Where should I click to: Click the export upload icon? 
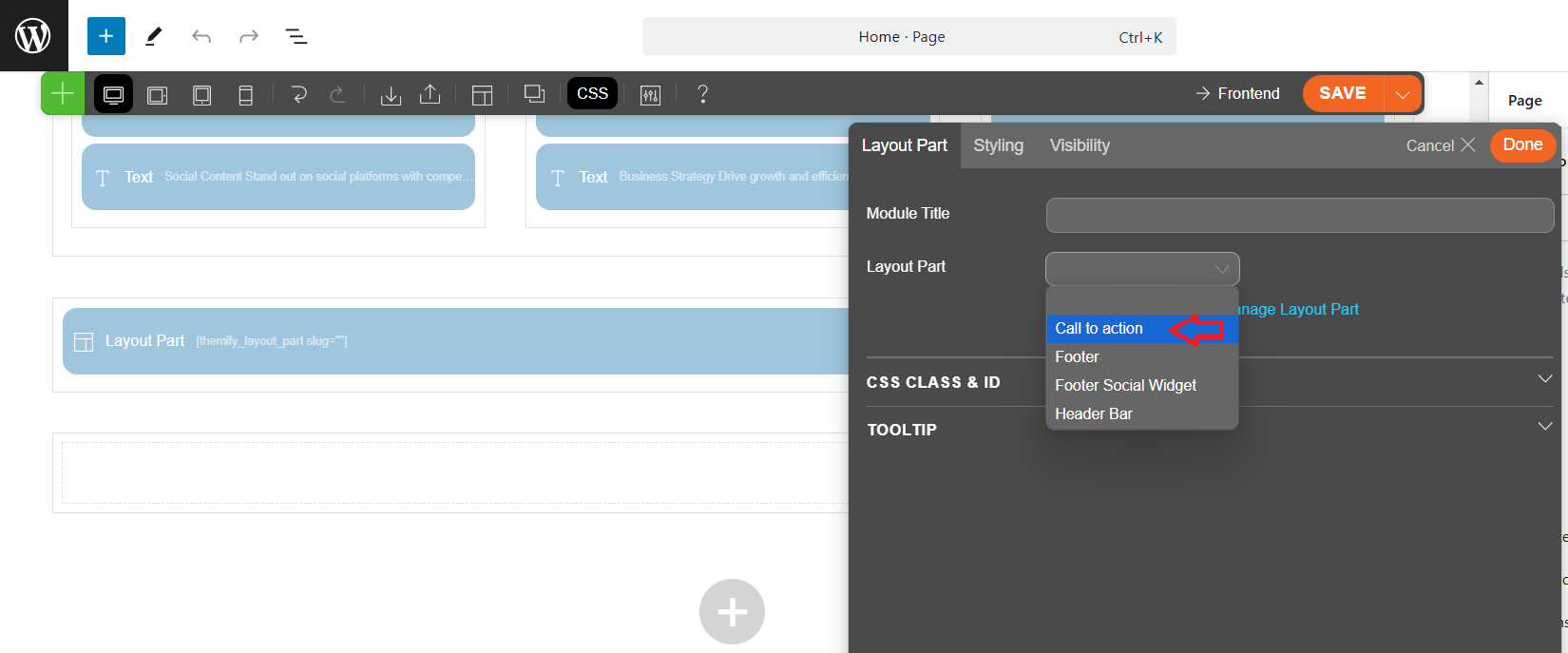tap(430, 94)
